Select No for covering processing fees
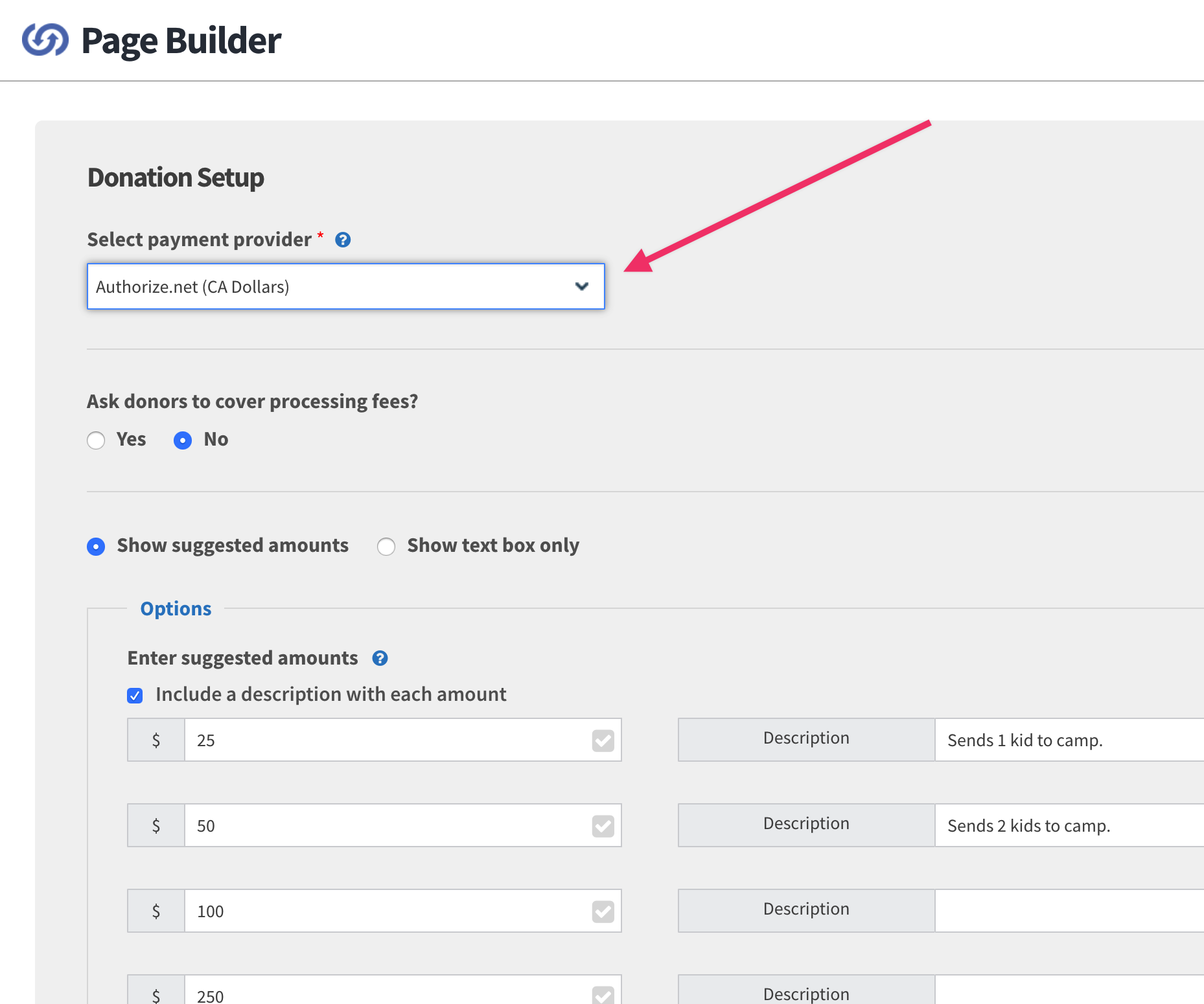The image size is (1204, 1004). (x=183, y=440)
